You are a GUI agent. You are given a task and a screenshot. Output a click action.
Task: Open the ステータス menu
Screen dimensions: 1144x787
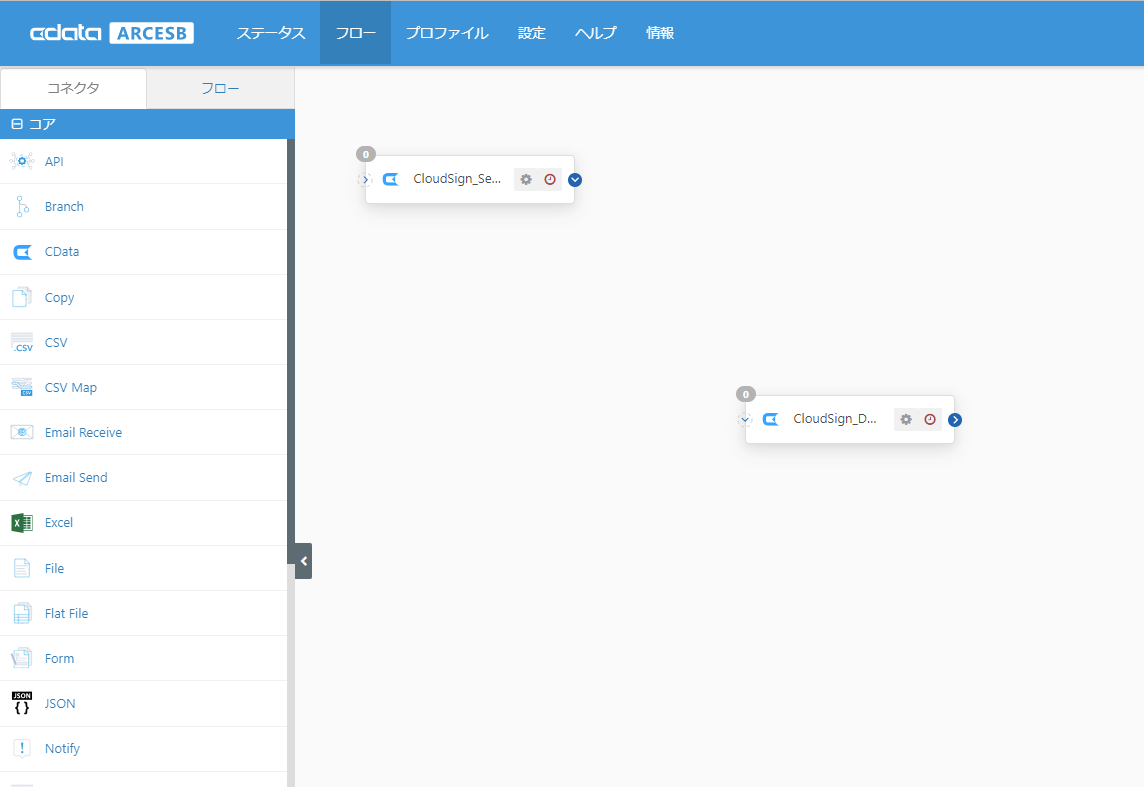click(x=271, y=33)
